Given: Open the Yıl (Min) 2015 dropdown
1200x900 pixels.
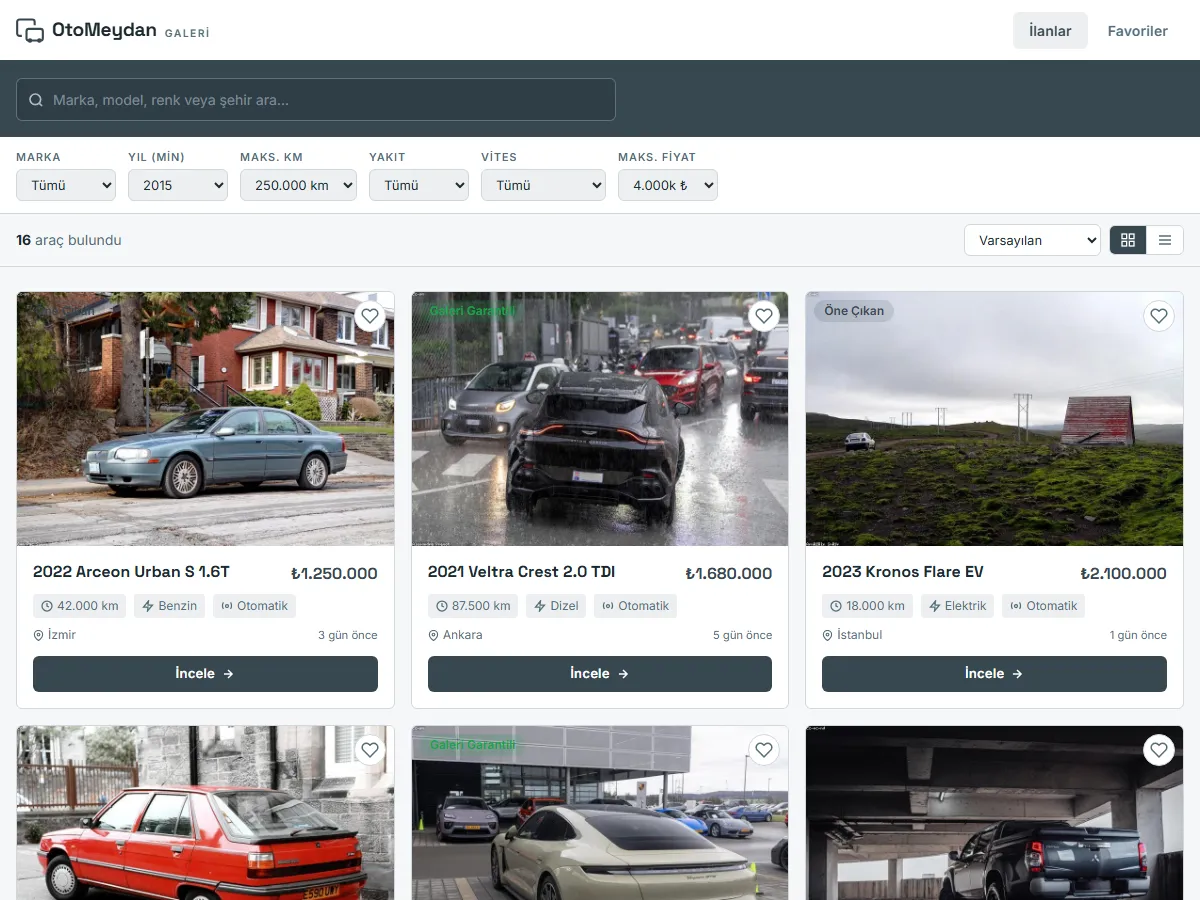Looking at the screenshot, I should (x=178, y=185).
